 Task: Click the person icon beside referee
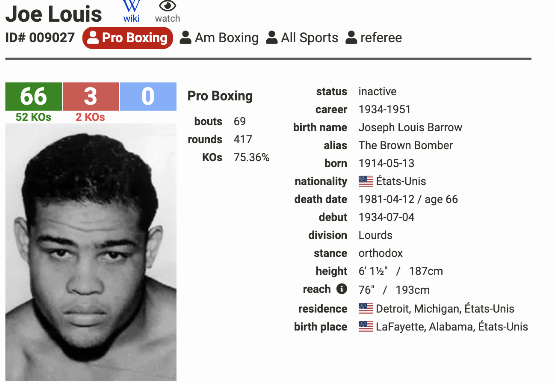coord(351,38)
